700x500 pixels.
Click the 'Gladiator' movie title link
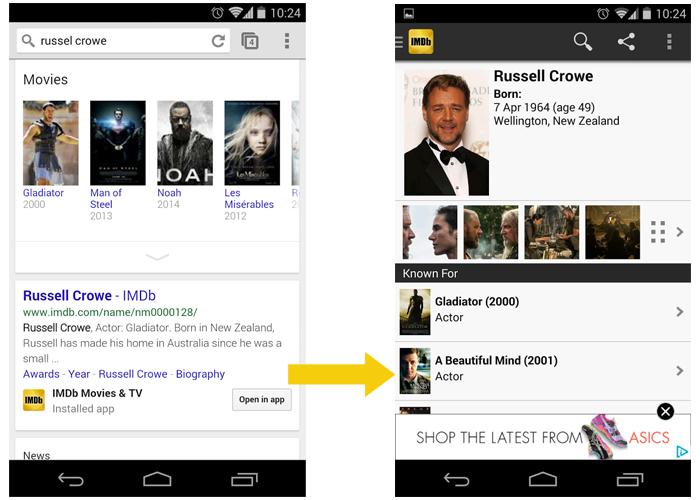pos(43,193)
